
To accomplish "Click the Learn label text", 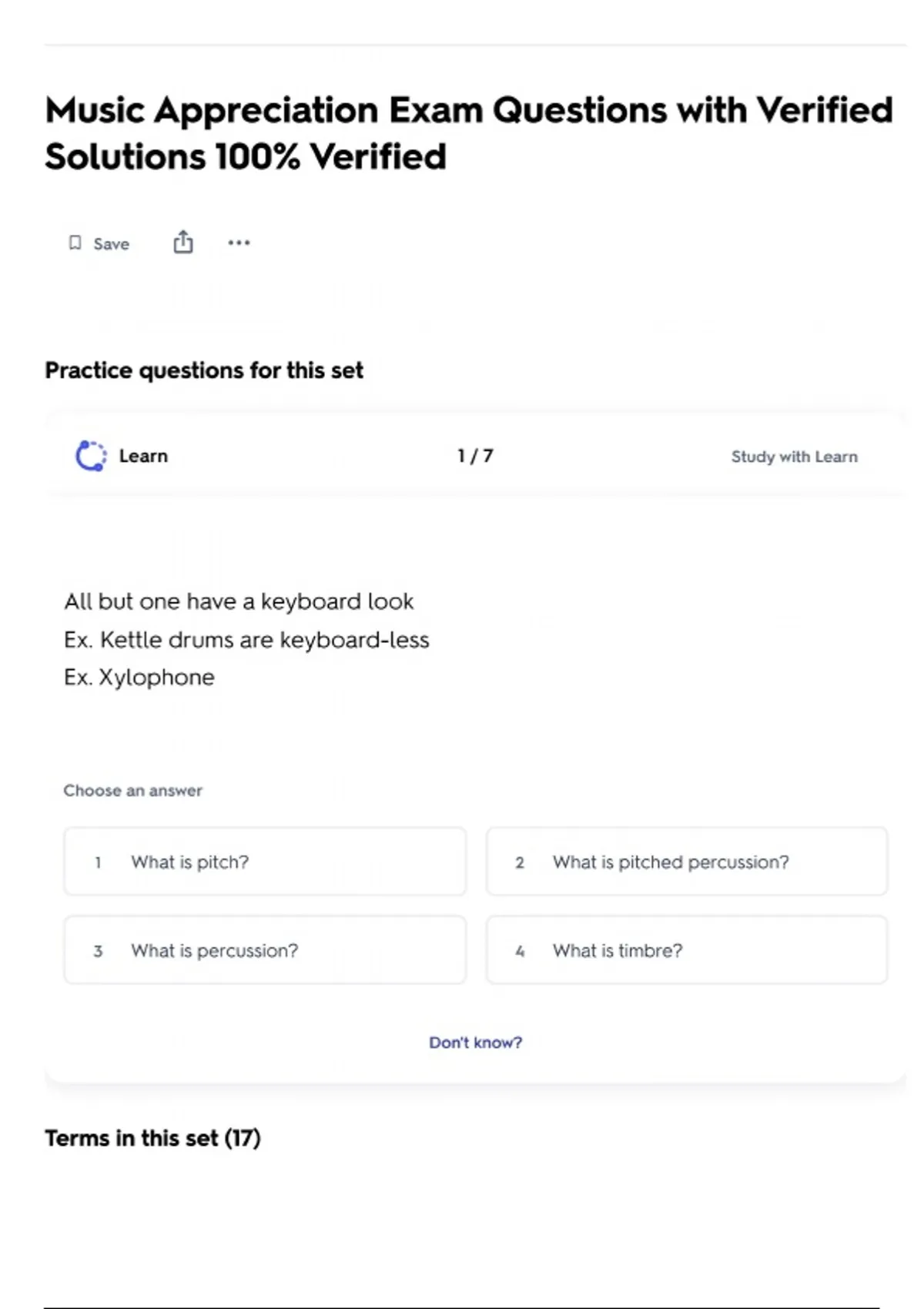I will tap(143, 456).
